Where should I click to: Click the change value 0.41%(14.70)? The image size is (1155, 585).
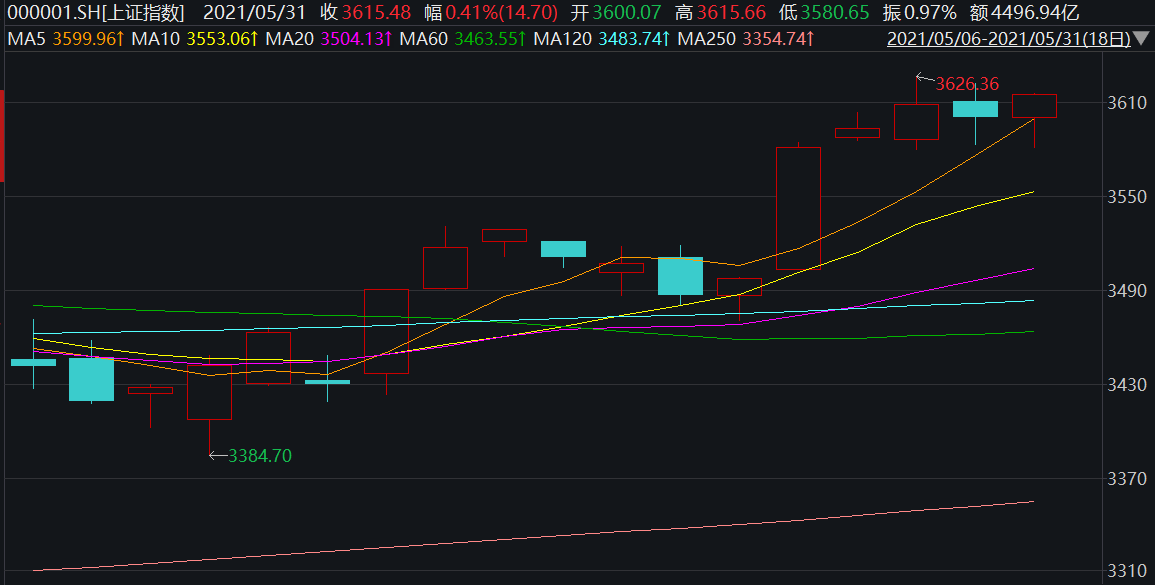[502, 13]
